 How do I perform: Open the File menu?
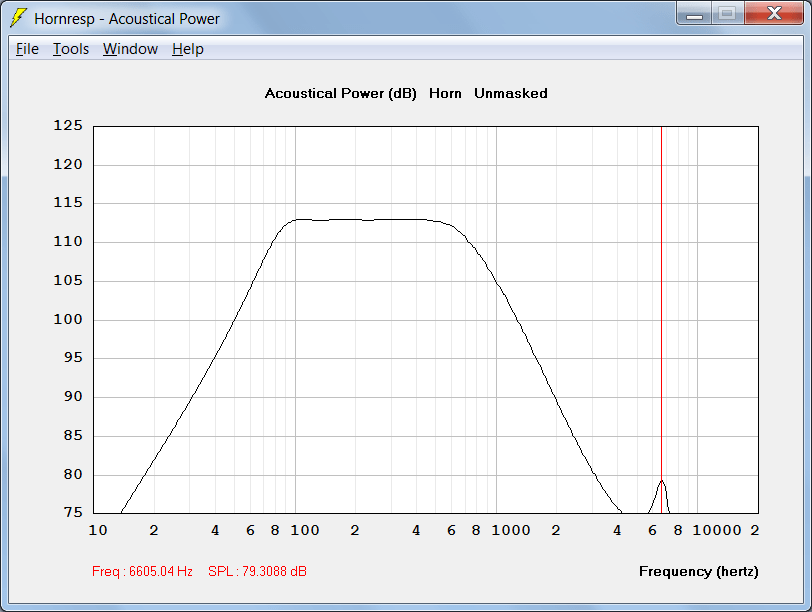[27, 49]
